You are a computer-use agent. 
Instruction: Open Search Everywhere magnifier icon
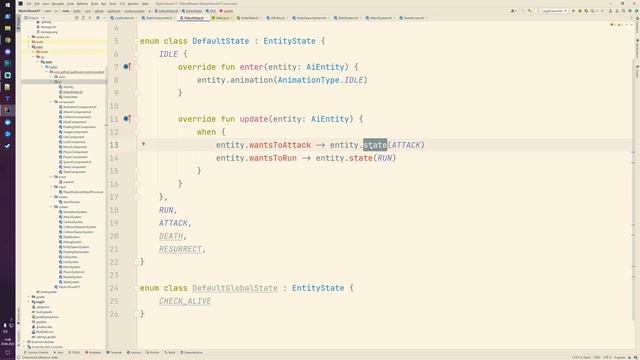tap(623, 11)
